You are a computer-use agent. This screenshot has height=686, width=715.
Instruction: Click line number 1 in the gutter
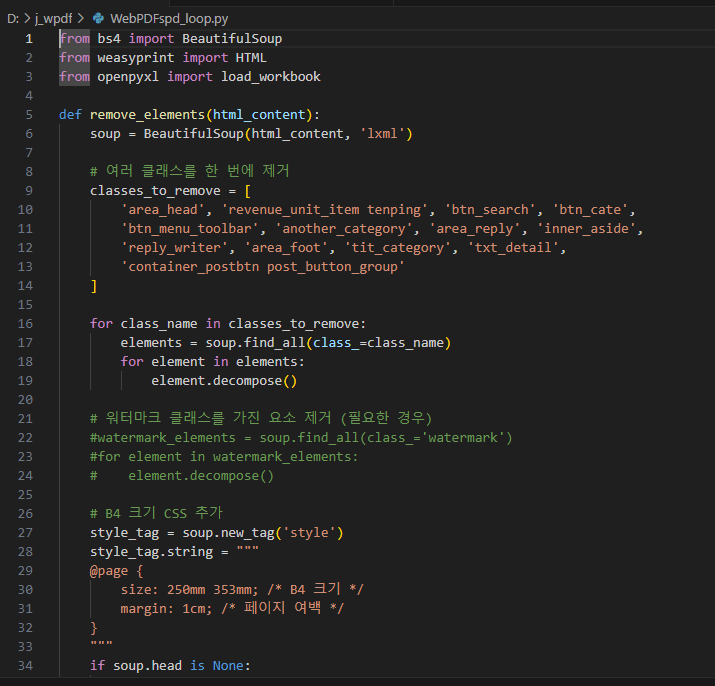click(29, 39)
